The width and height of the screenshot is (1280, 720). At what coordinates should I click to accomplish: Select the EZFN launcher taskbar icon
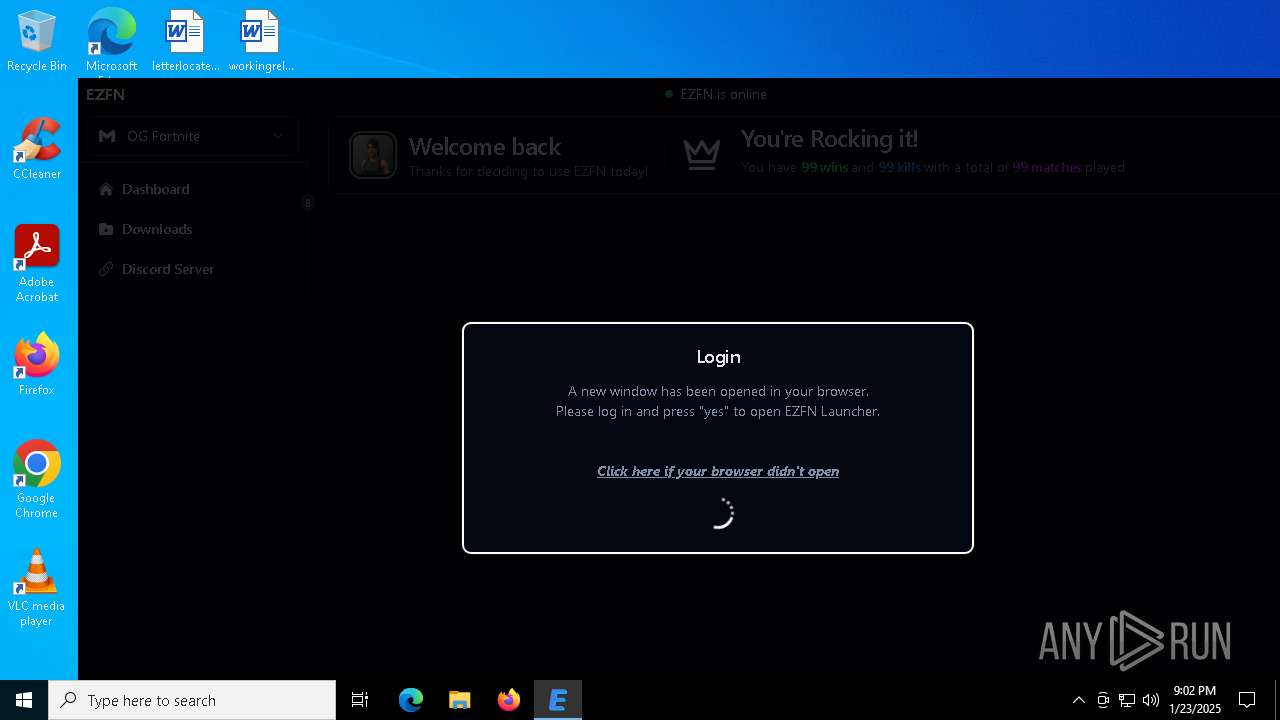[x=558, y=700]
